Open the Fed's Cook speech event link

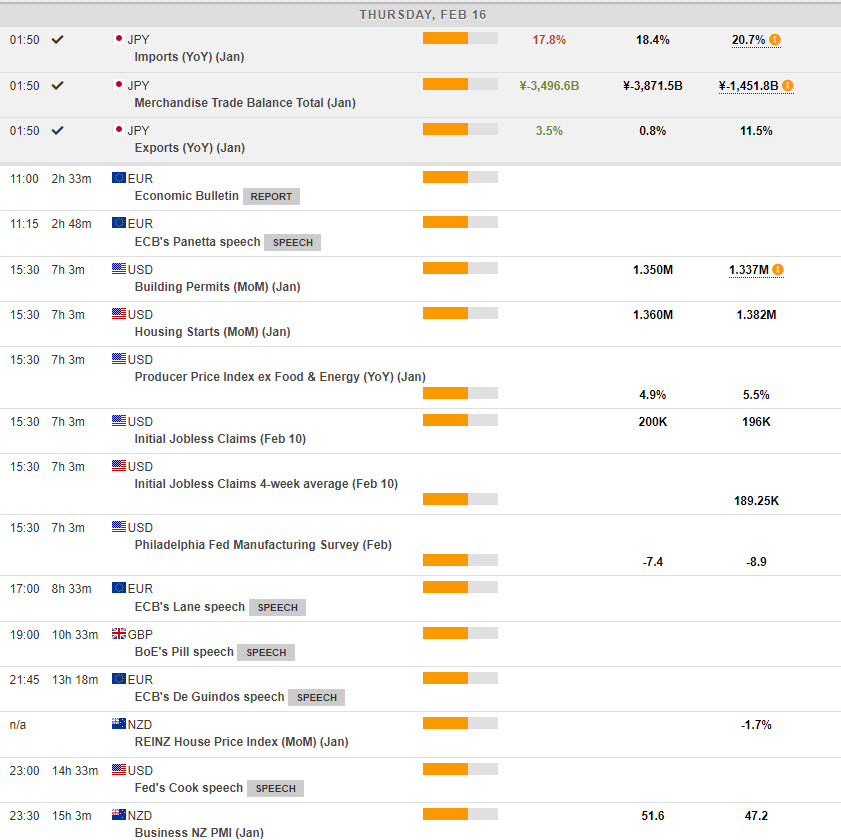point(188,788)
